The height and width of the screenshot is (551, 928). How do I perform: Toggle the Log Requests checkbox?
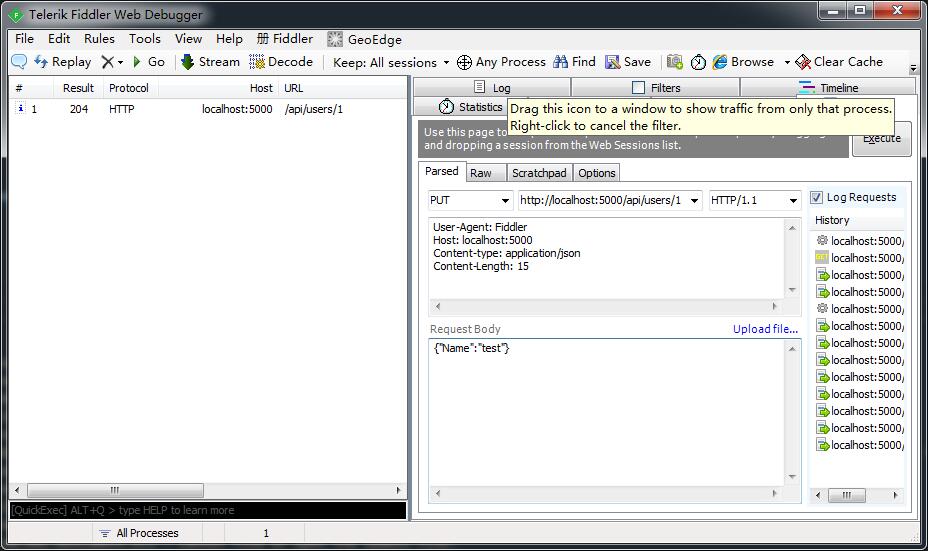(817, 197)
